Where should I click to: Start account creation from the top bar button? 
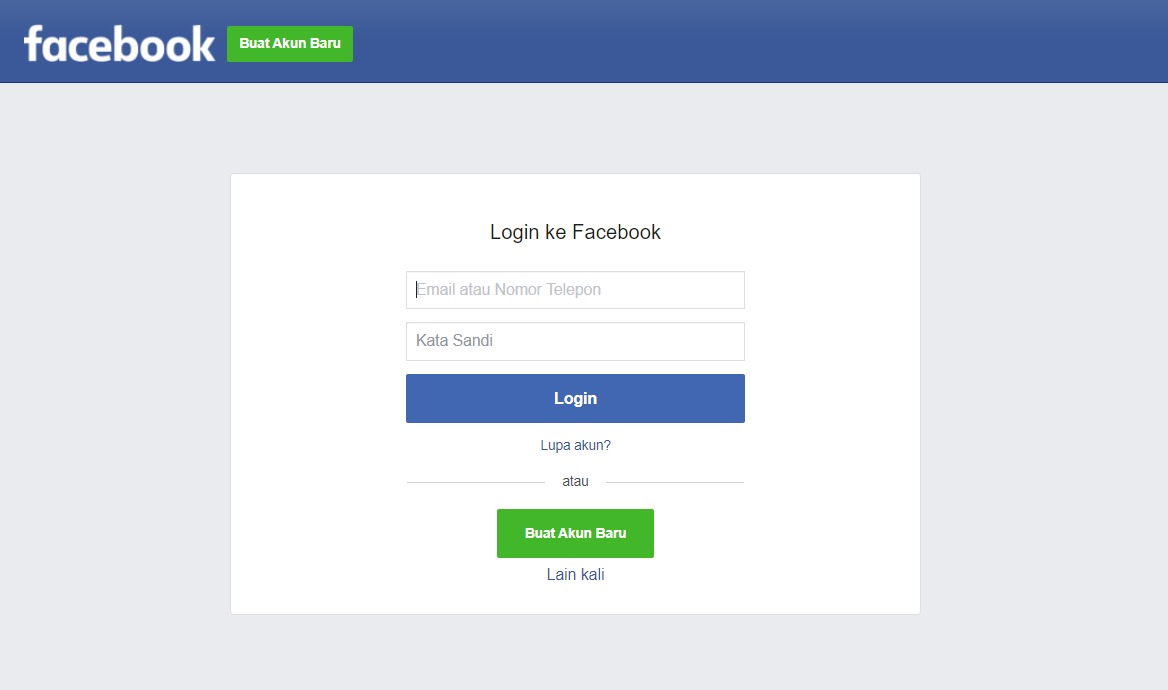290,44
